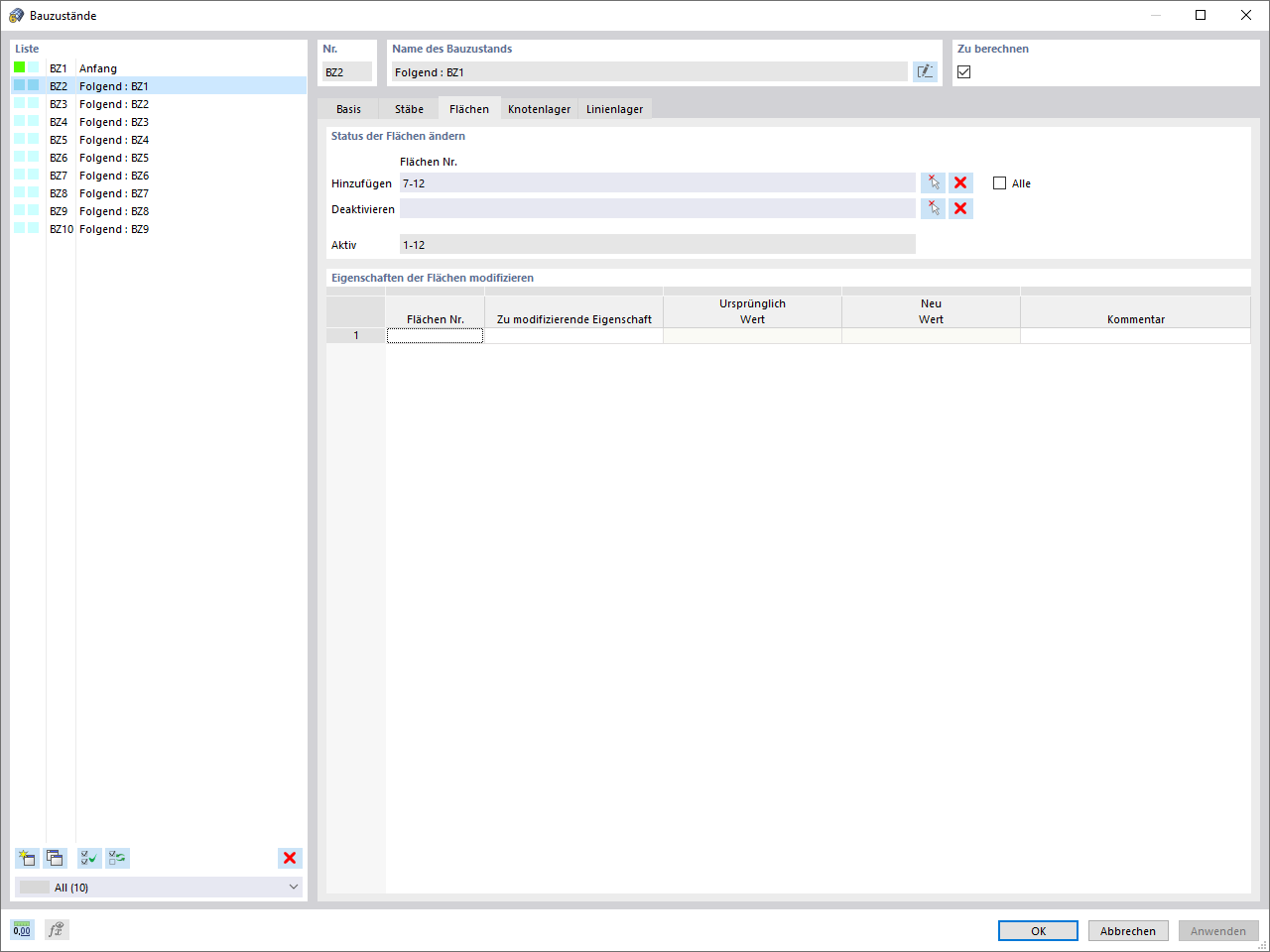Click the row header numbered 1
The image size is (1270, 952).
point(356,335)
